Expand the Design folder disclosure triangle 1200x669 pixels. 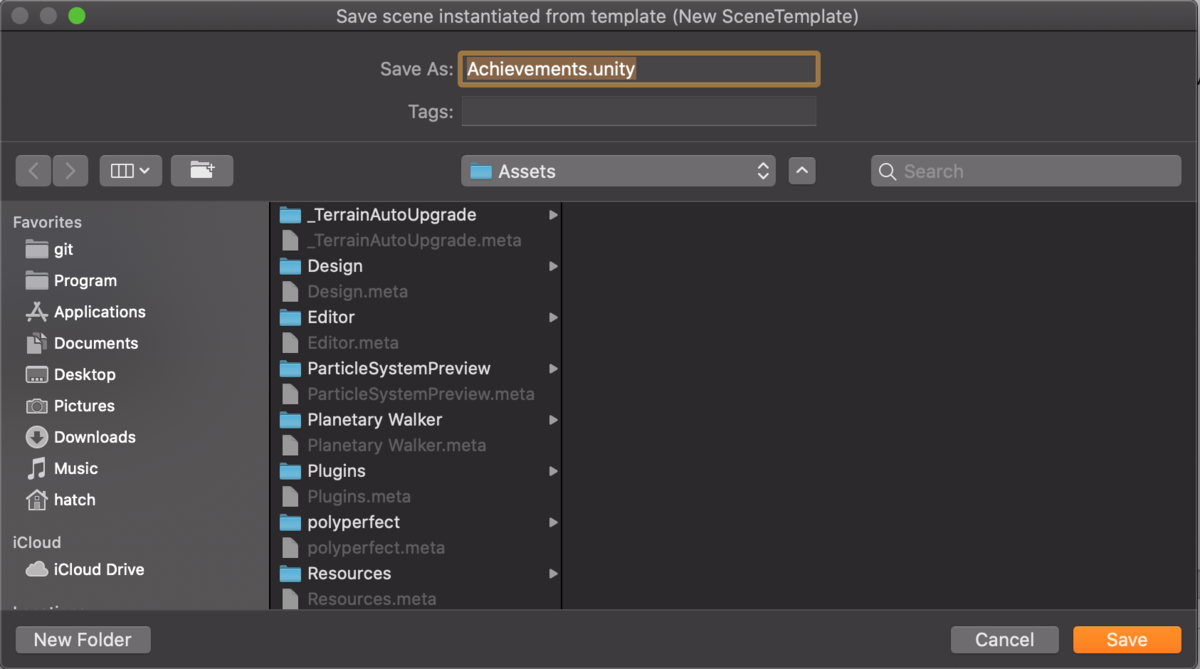click(553, 266)
